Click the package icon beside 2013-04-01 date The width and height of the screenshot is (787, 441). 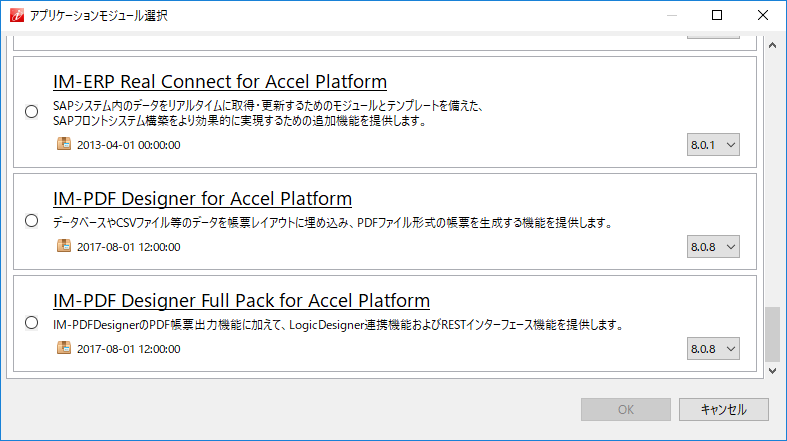point(64,144)
